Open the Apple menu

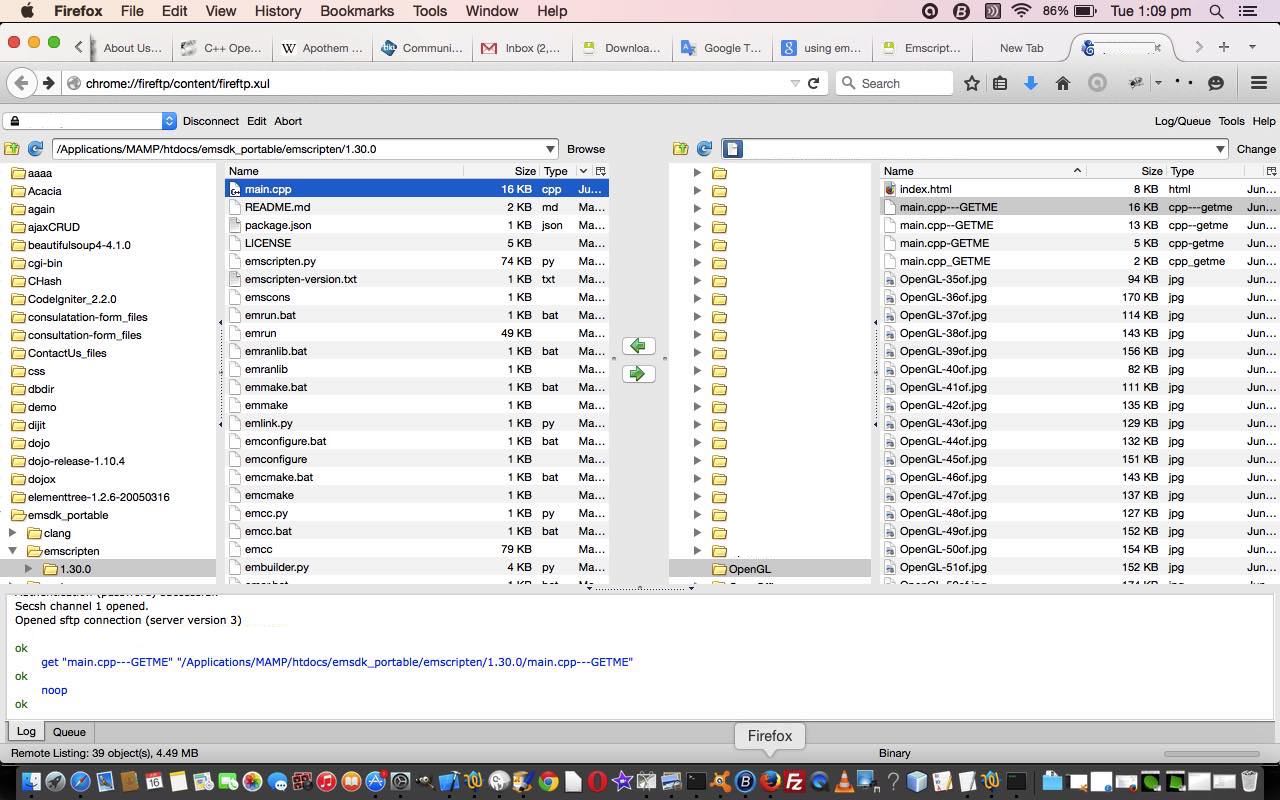27,11
